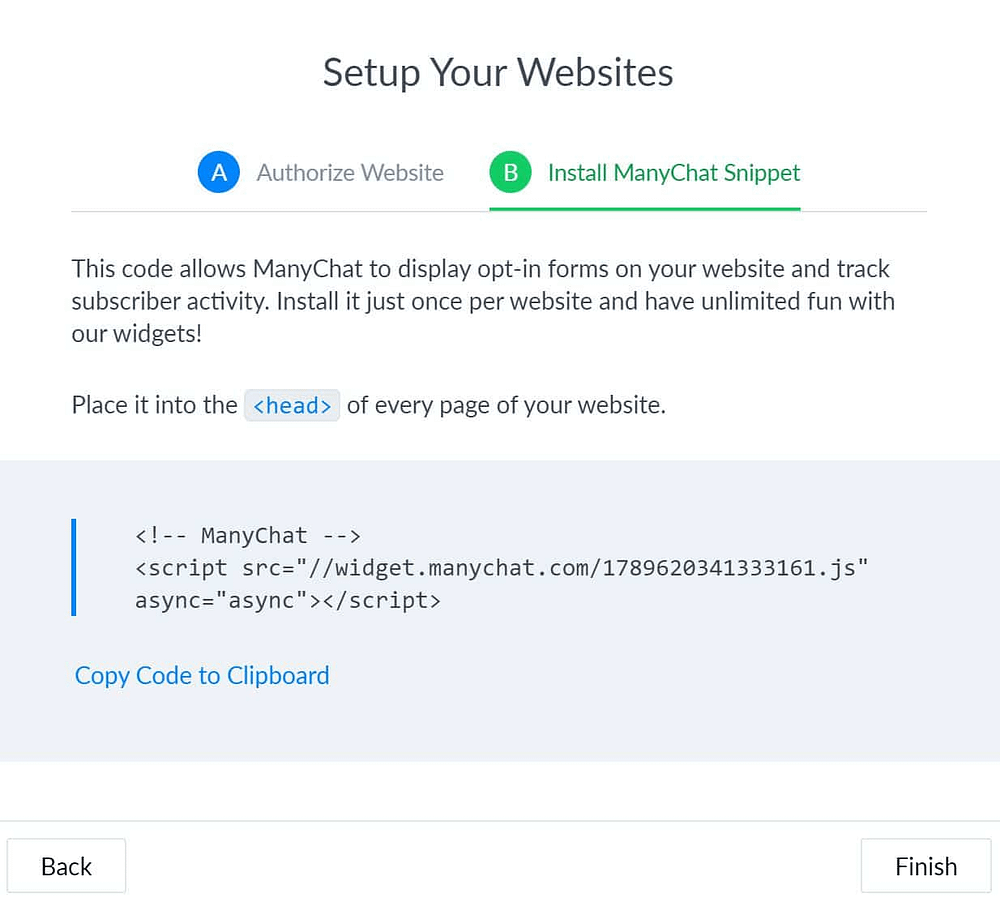
Task: Click the <head> tag chip
Action: [x=292, y=405]
